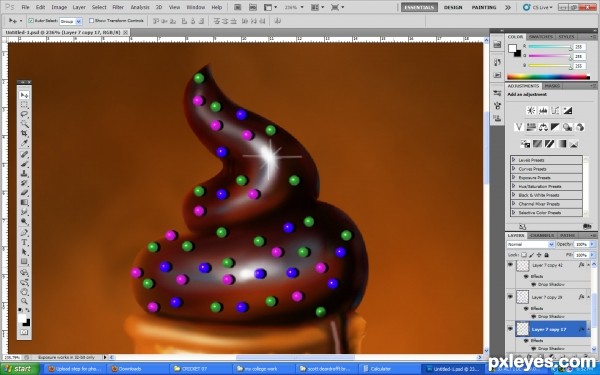600x375 pixels.
Task: Open the Fill slider arrow
Action: 592,255
